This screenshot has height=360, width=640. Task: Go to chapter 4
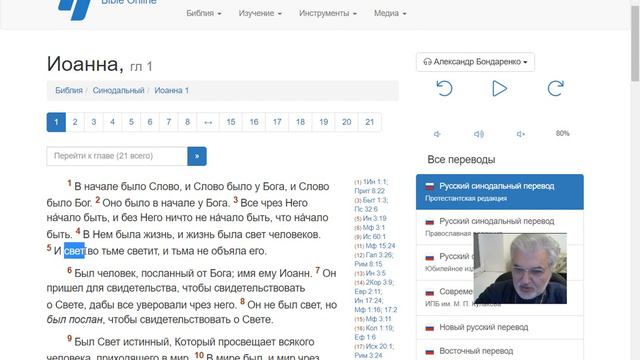tap(113, 122)
